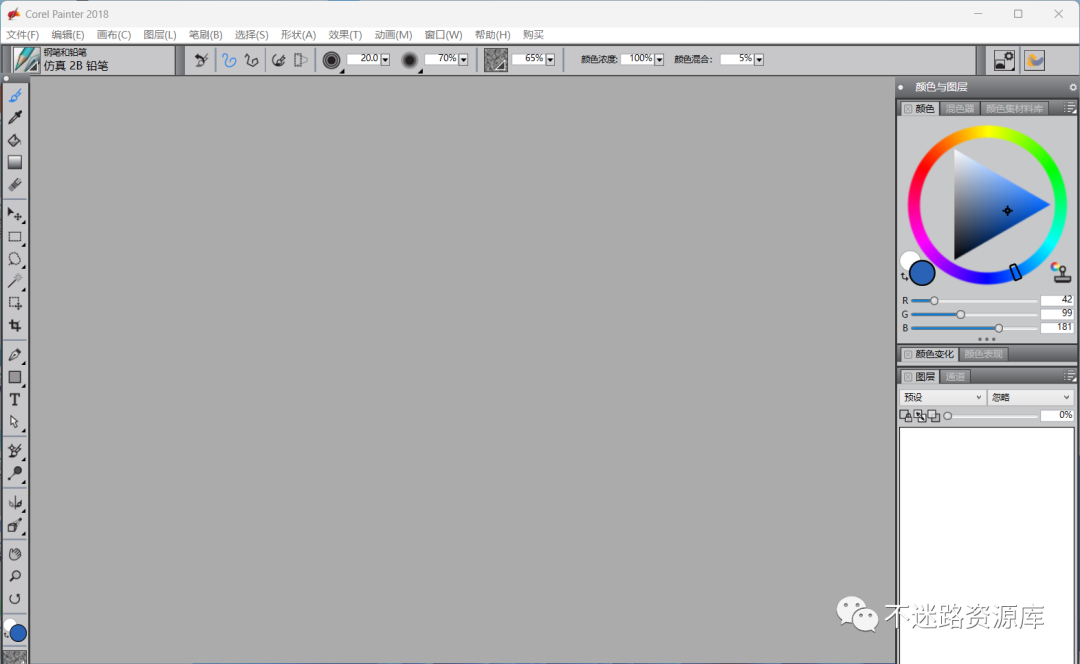
Task: Select the Paint Bucket tool
Action: click(x=15, y=140)
